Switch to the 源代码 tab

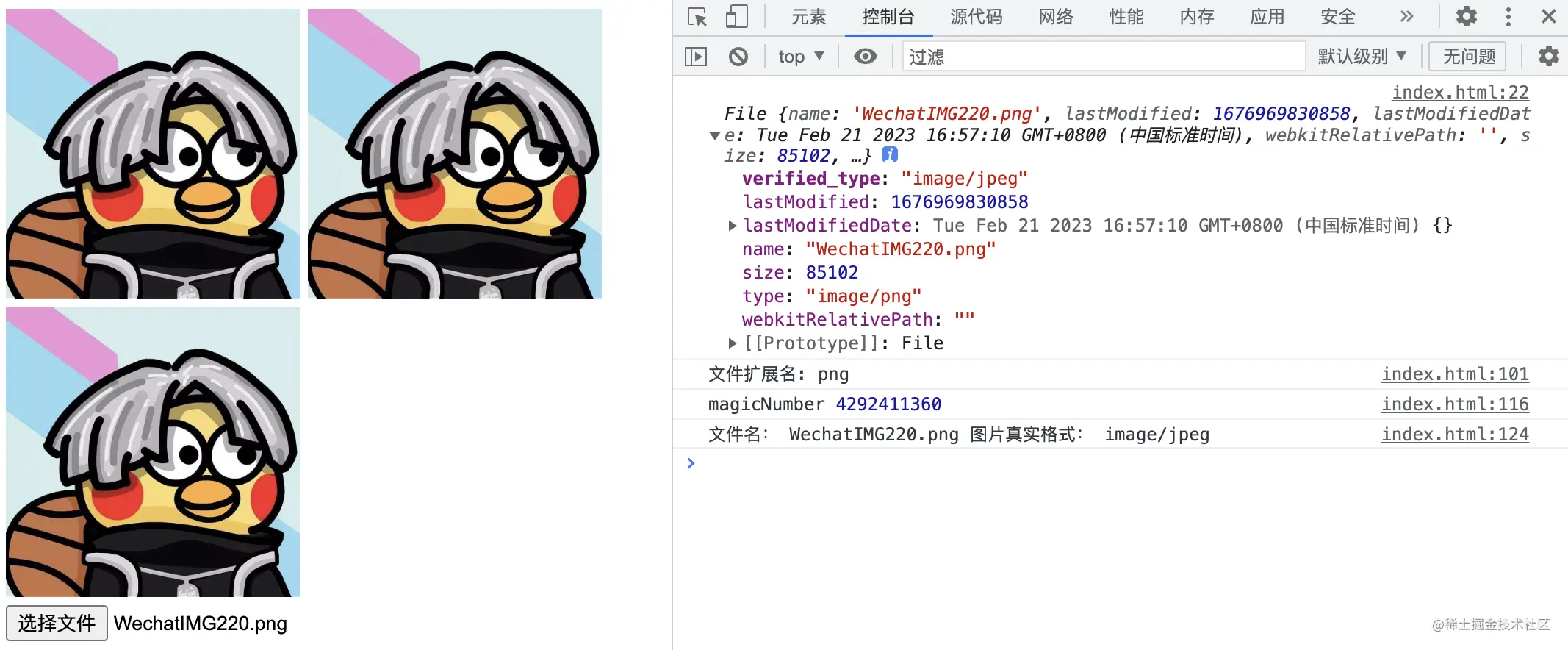(977, 17)
